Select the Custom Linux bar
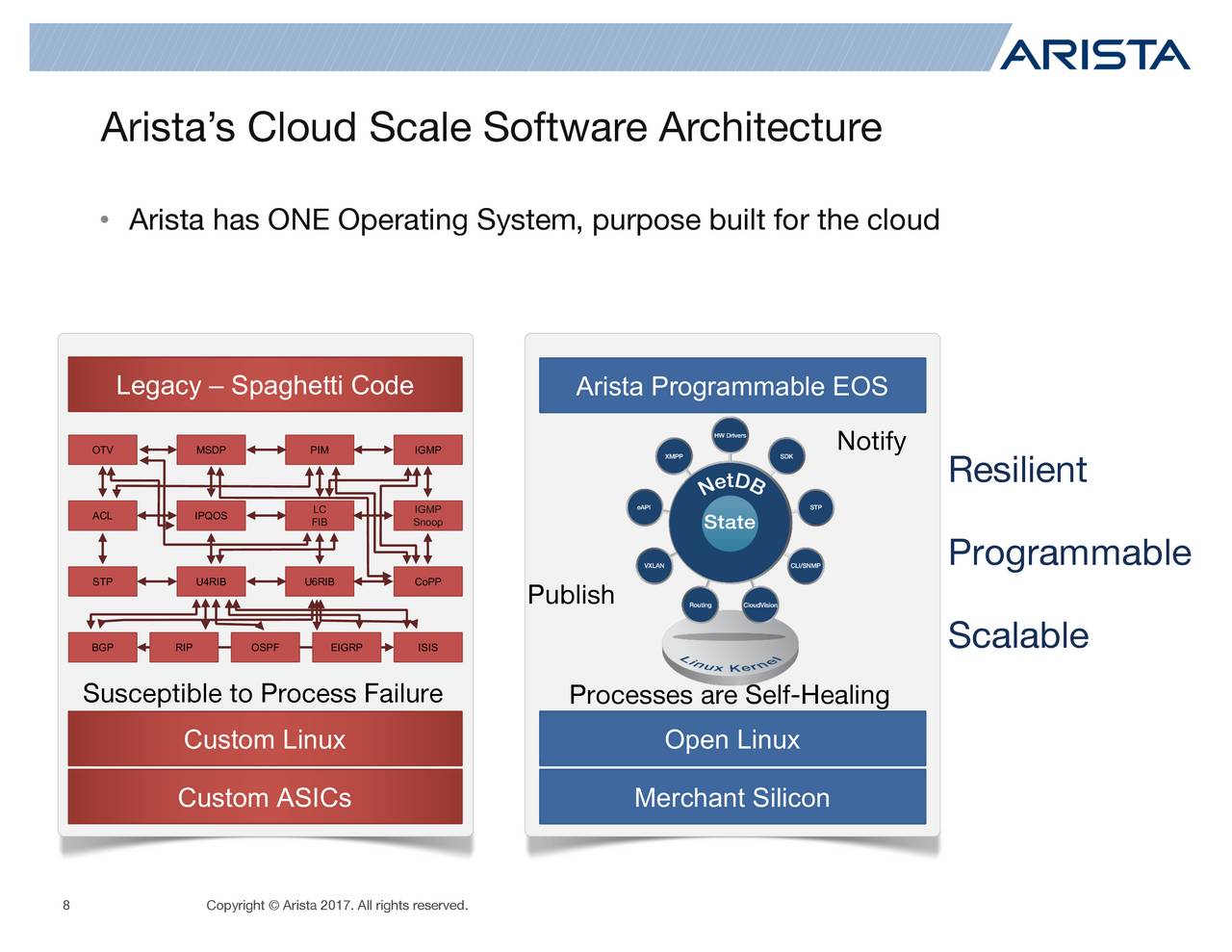 tap(264, 739)
